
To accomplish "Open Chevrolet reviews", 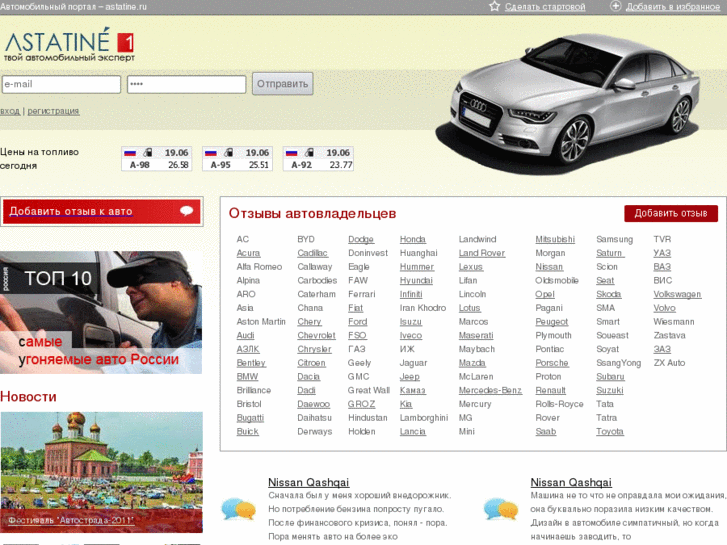I will click(x=316, y=335).
